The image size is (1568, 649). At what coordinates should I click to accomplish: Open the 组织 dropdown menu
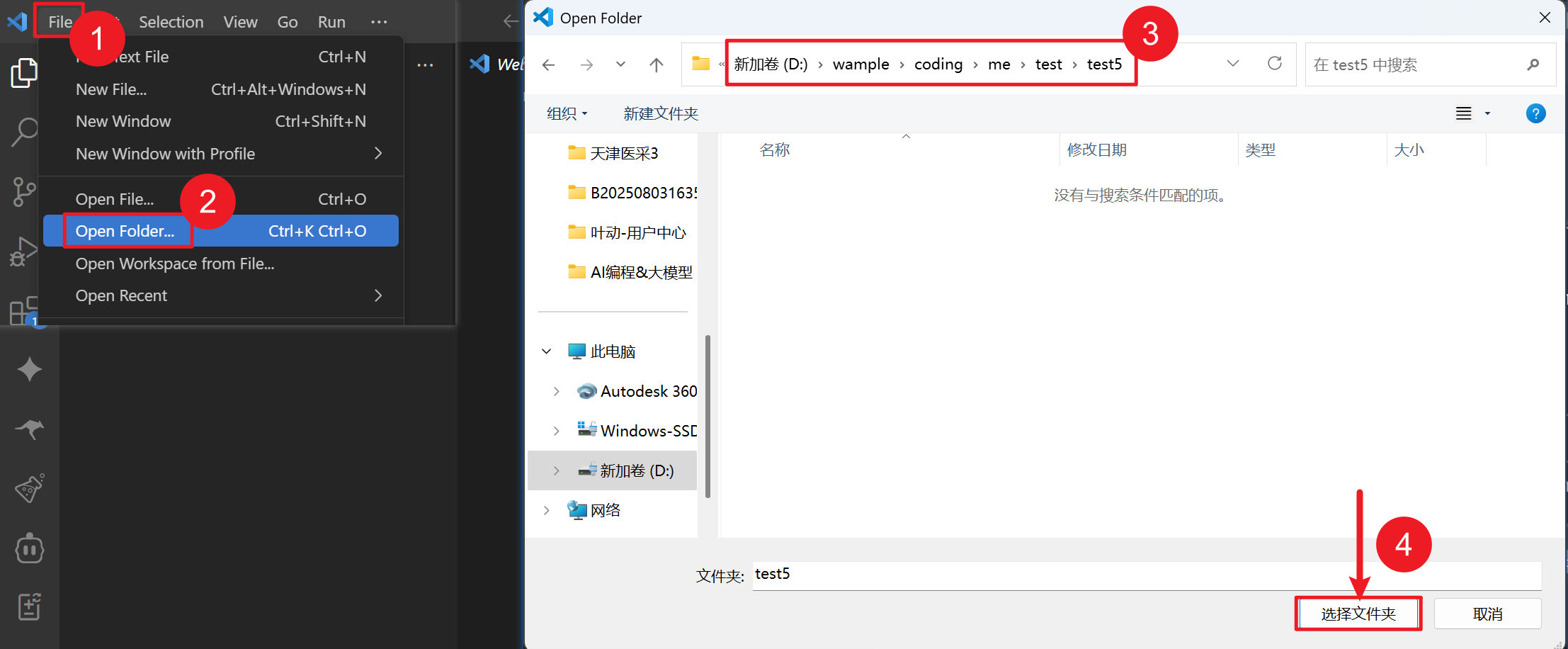click(x=567, y=113)
